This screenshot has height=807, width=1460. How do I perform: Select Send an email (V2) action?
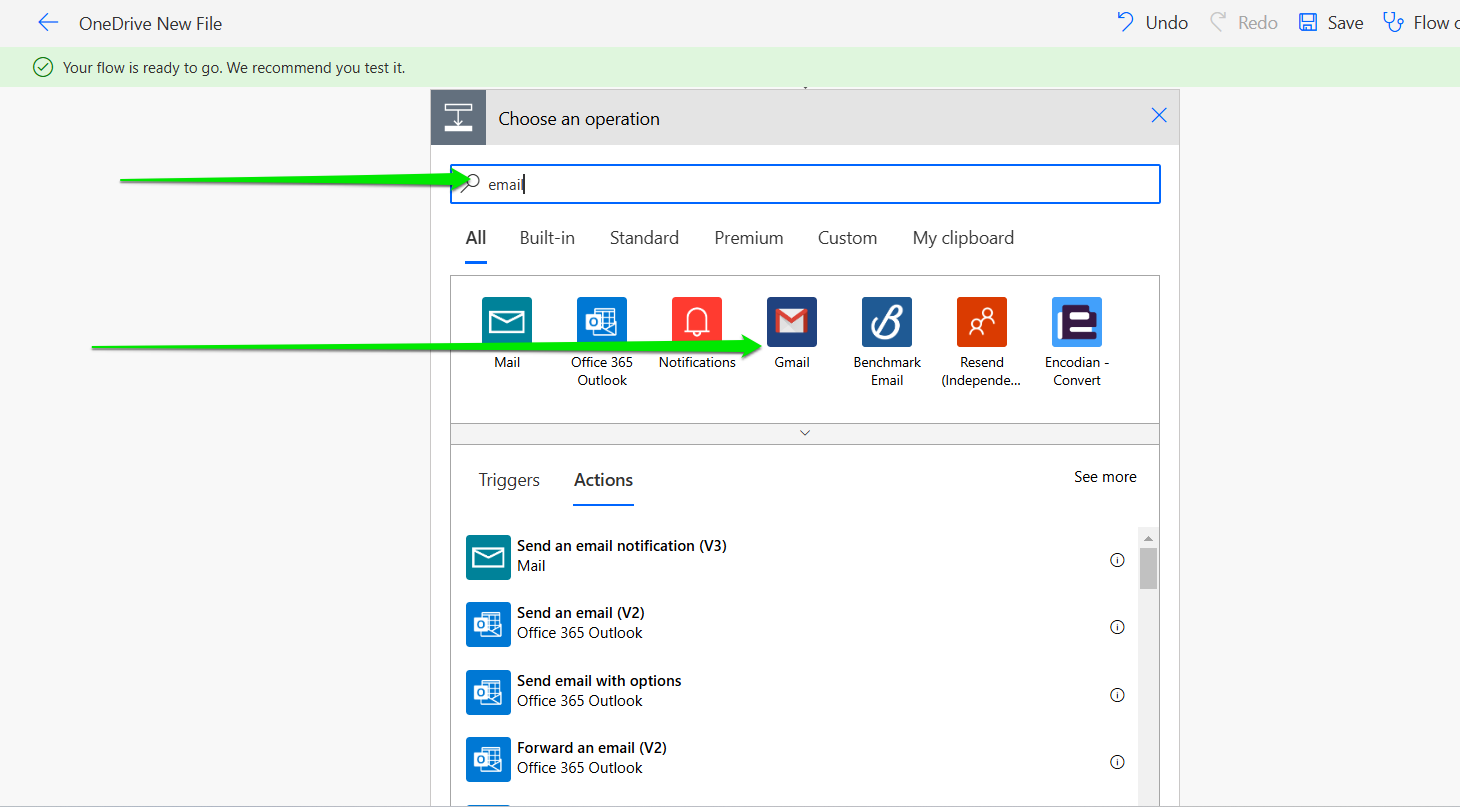pyautogui.click(x=795, y=623)
